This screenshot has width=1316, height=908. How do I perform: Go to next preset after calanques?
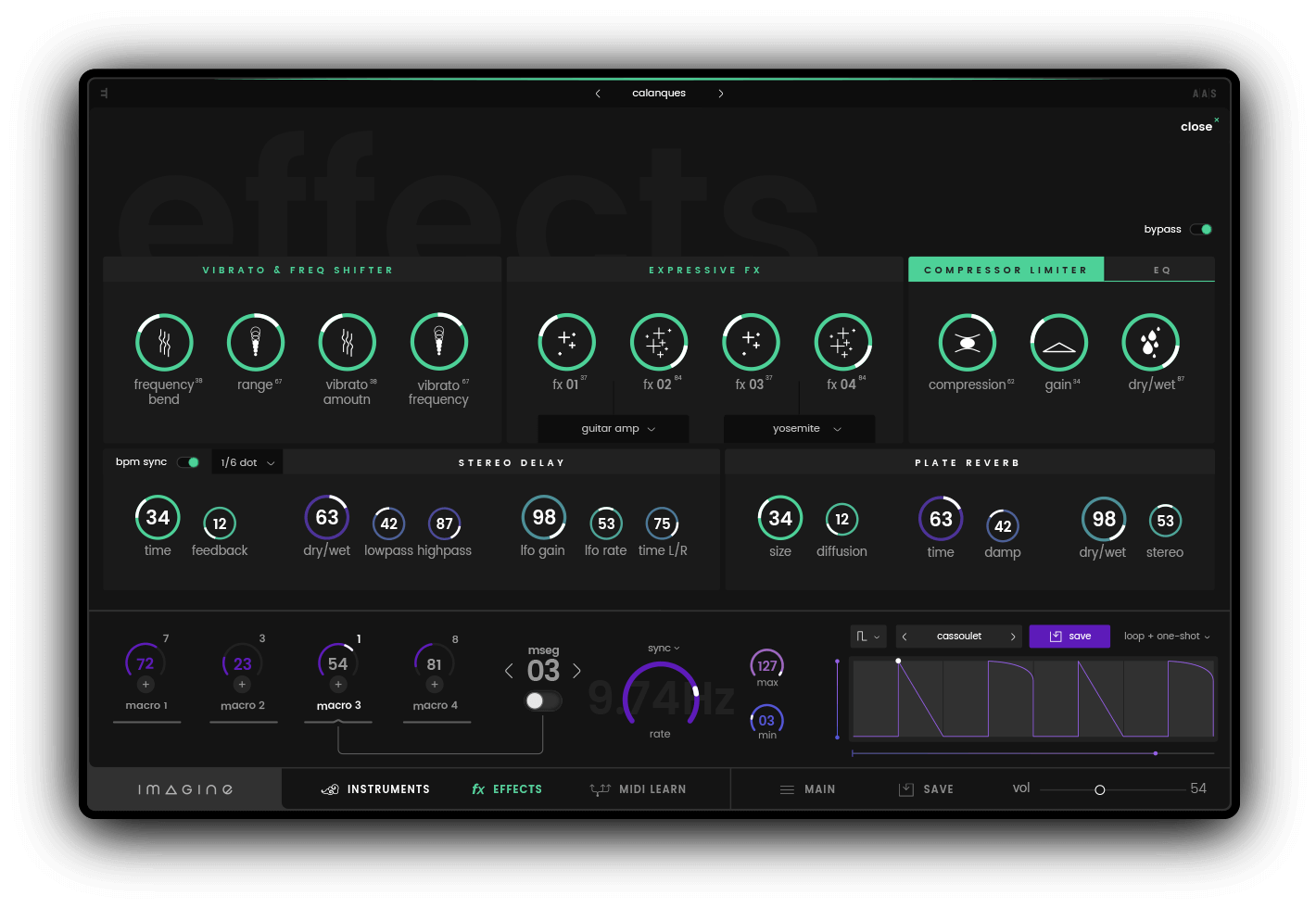(721, 94)
